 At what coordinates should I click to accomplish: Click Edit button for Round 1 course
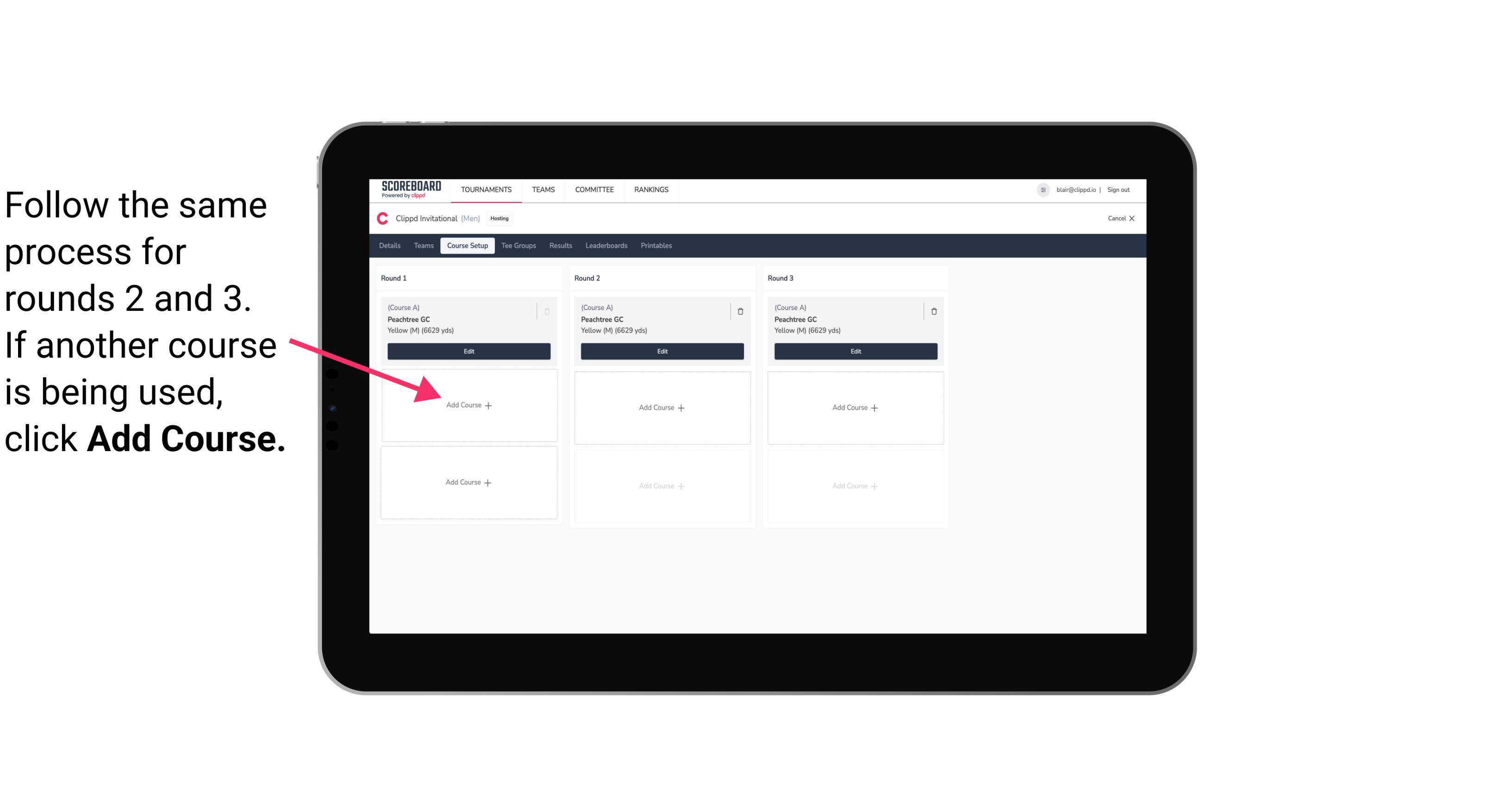[x=468, y=352]
